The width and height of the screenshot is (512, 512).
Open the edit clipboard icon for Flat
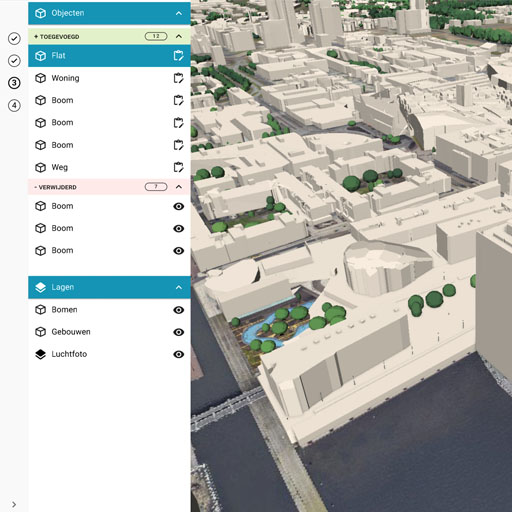click(178, 56)
